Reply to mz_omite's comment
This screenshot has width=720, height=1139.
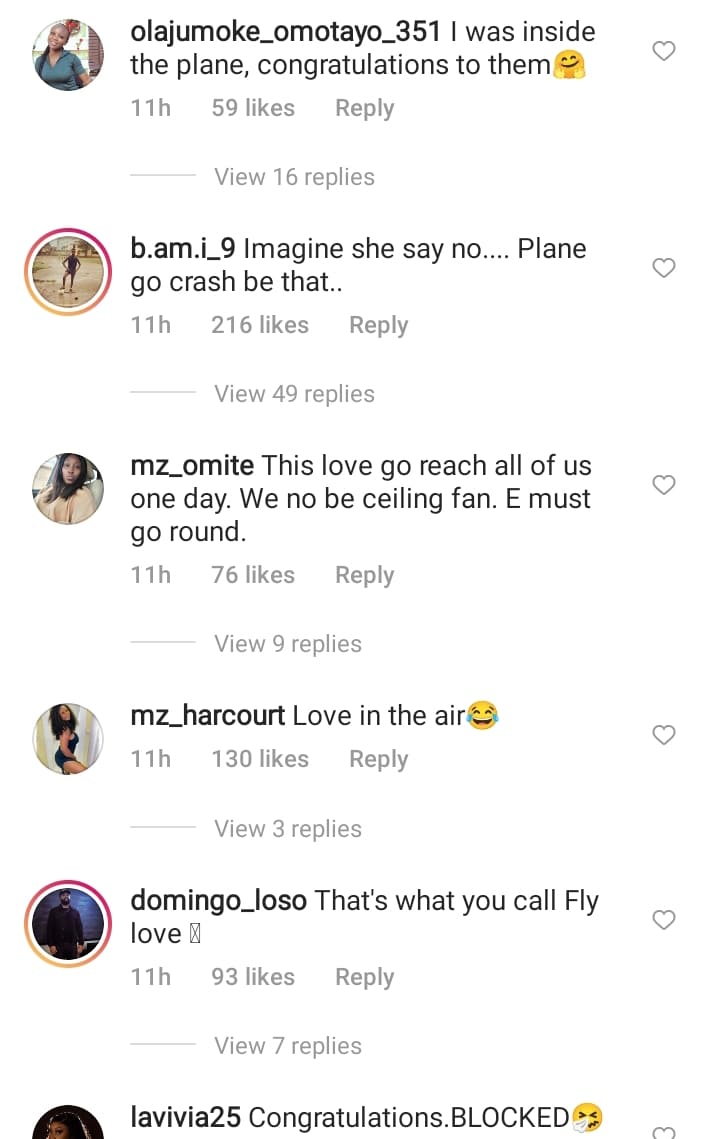(364, 575)
